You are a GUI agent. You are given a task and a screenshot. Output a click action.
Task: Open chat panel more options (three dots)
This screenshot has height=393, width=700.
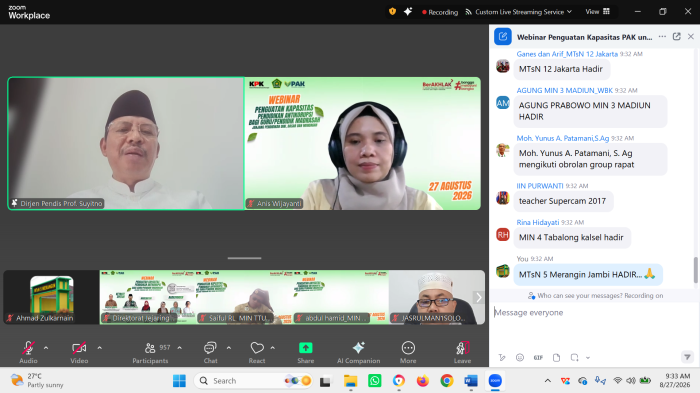[662, 37]
